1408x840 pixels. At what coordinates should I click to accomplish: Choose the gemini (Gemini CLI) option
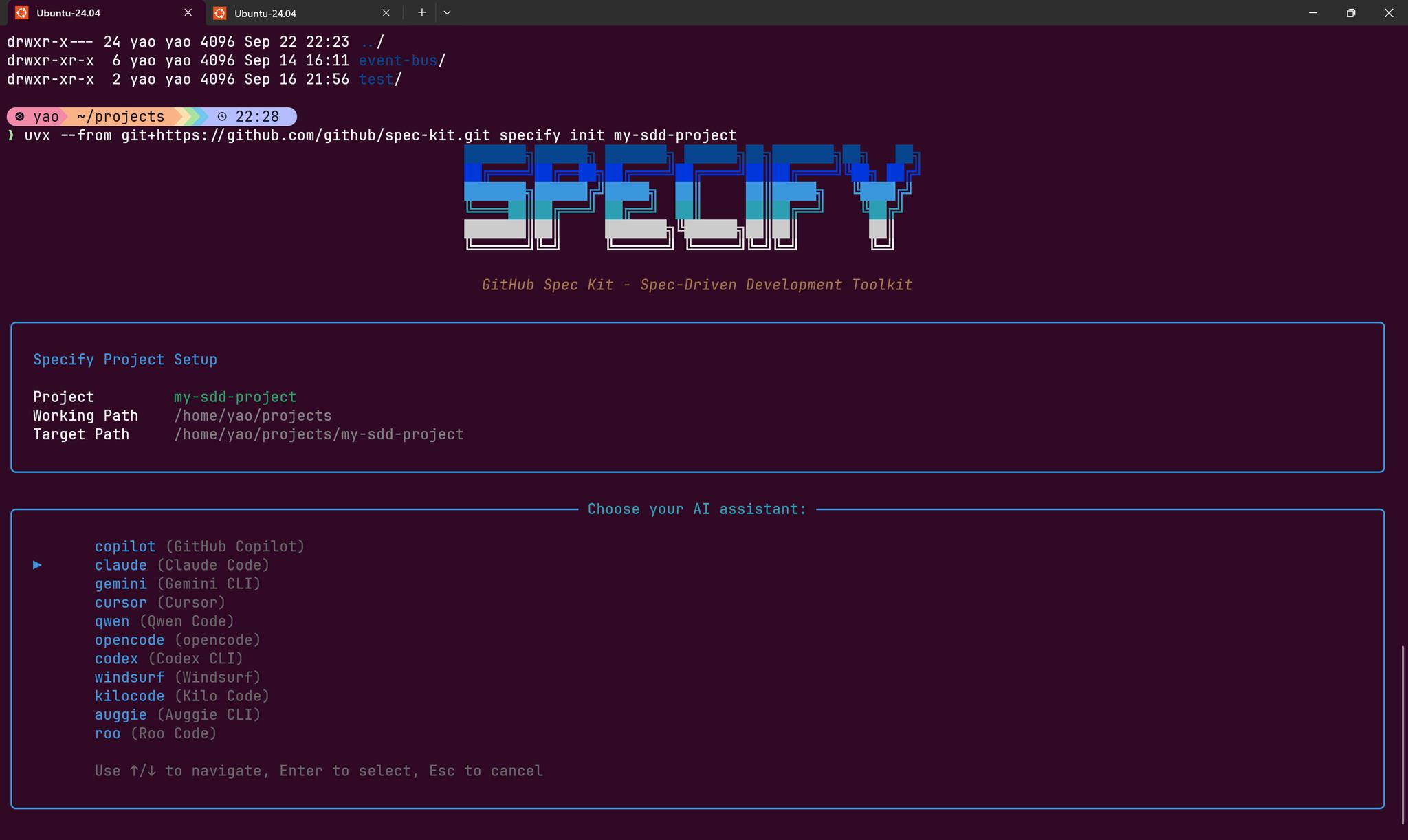pos(177,584)
